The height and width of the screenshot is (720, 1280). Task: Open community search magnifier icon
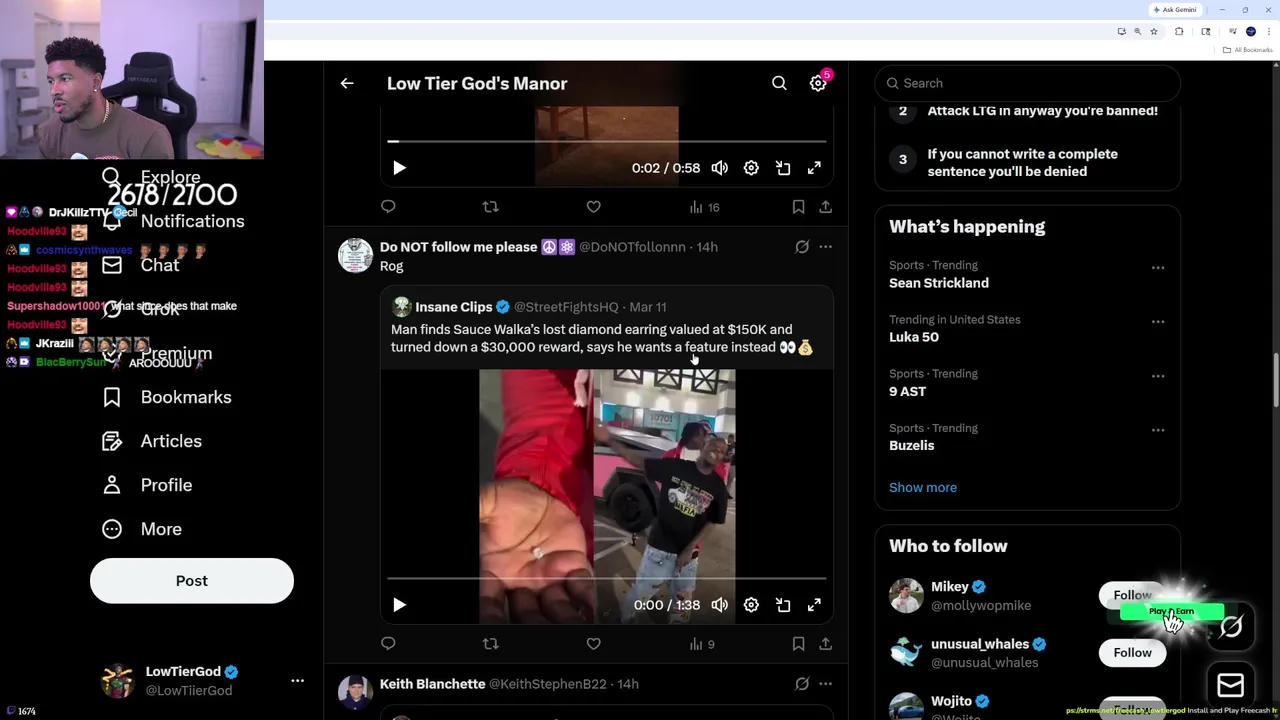pos(779,83)
